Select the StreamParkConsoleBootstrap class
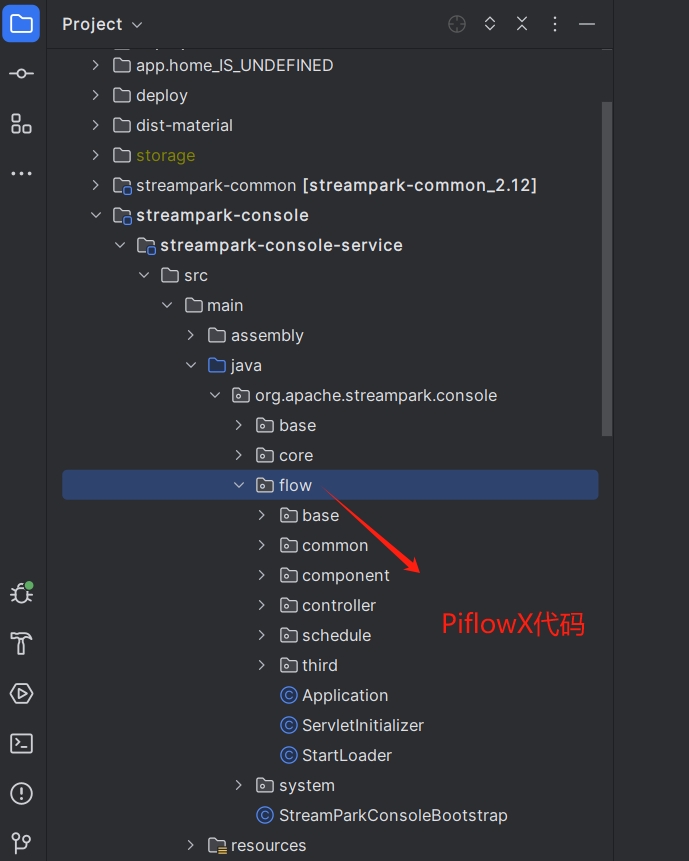 click(x=392, y=815)
